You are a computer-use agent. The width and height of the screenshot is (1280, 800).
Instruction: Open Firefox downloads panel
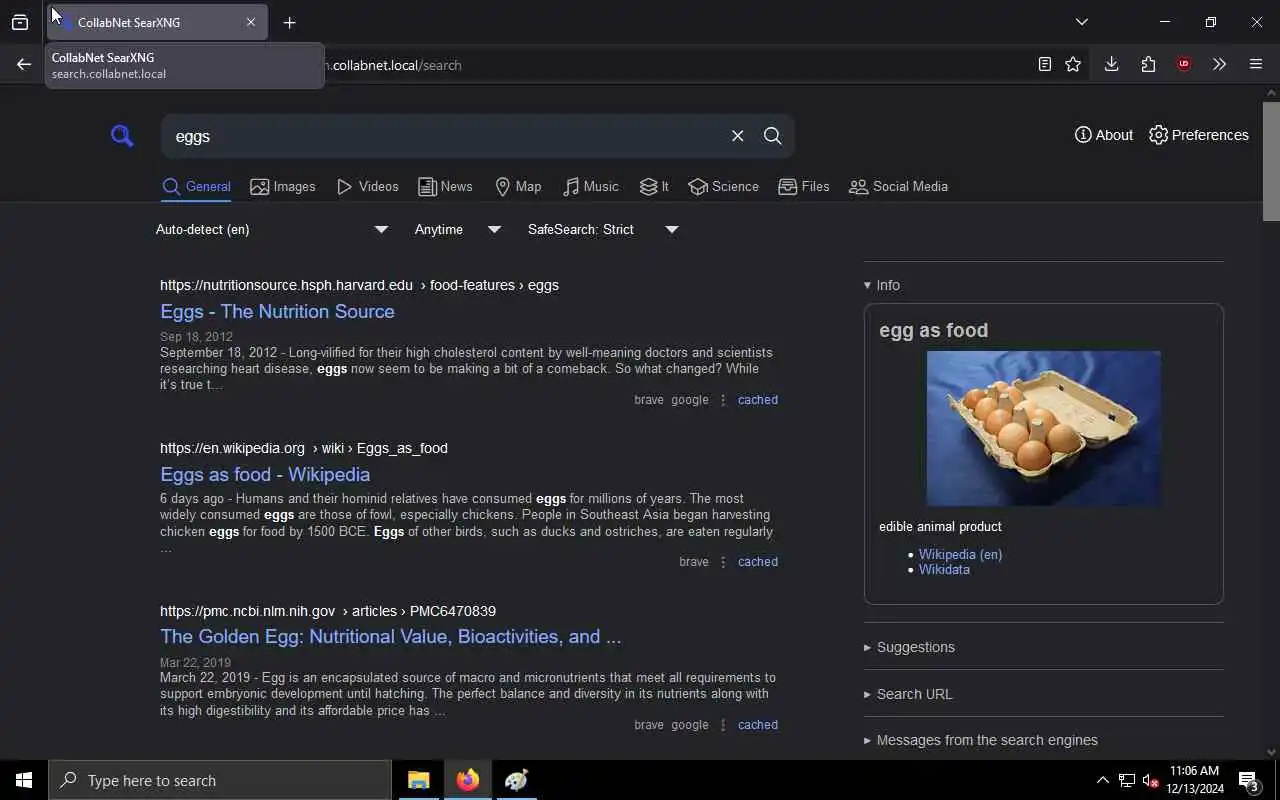1111,64
